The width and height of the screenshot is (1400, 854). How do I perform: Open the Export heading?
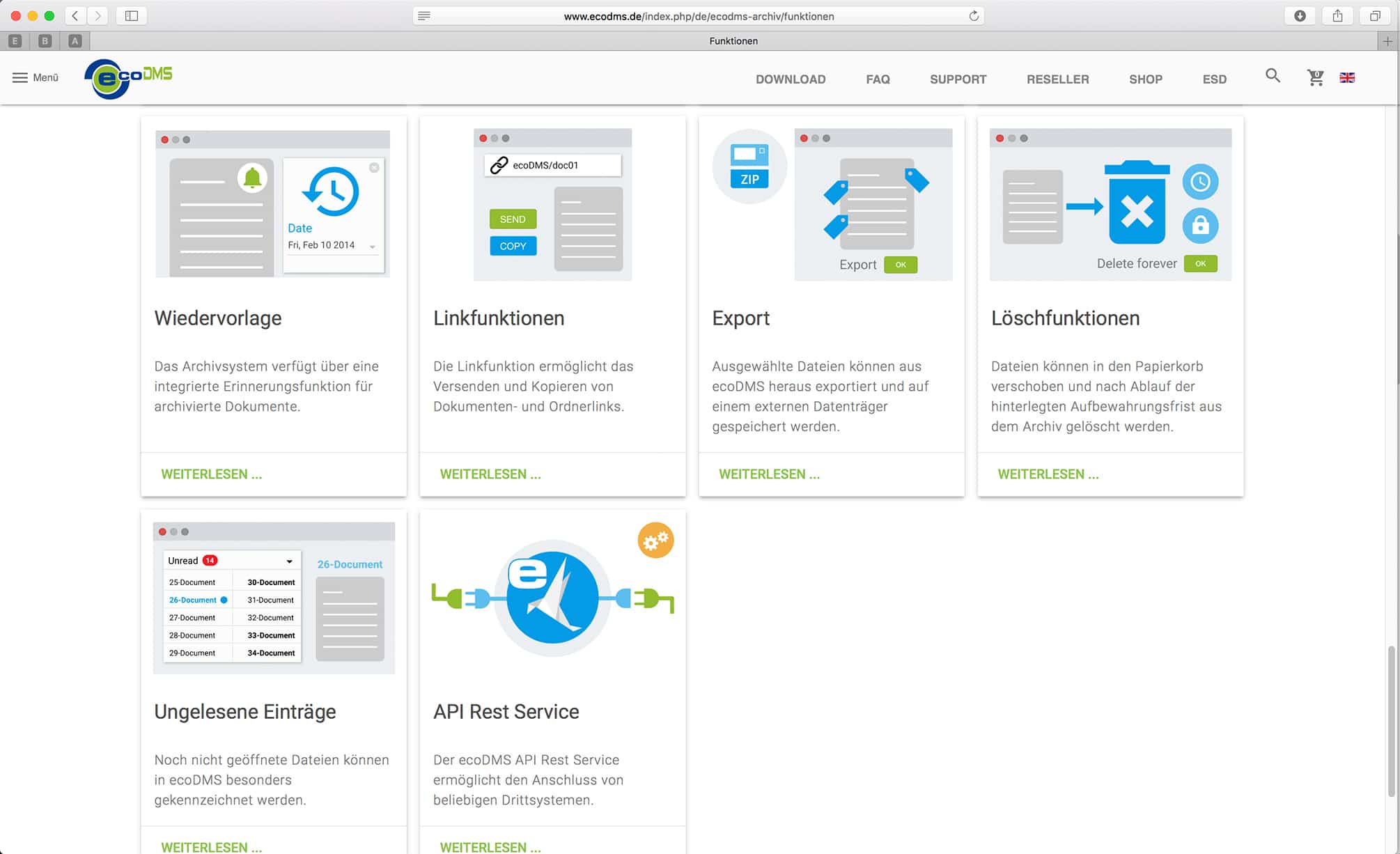click(x=740, y=318)
